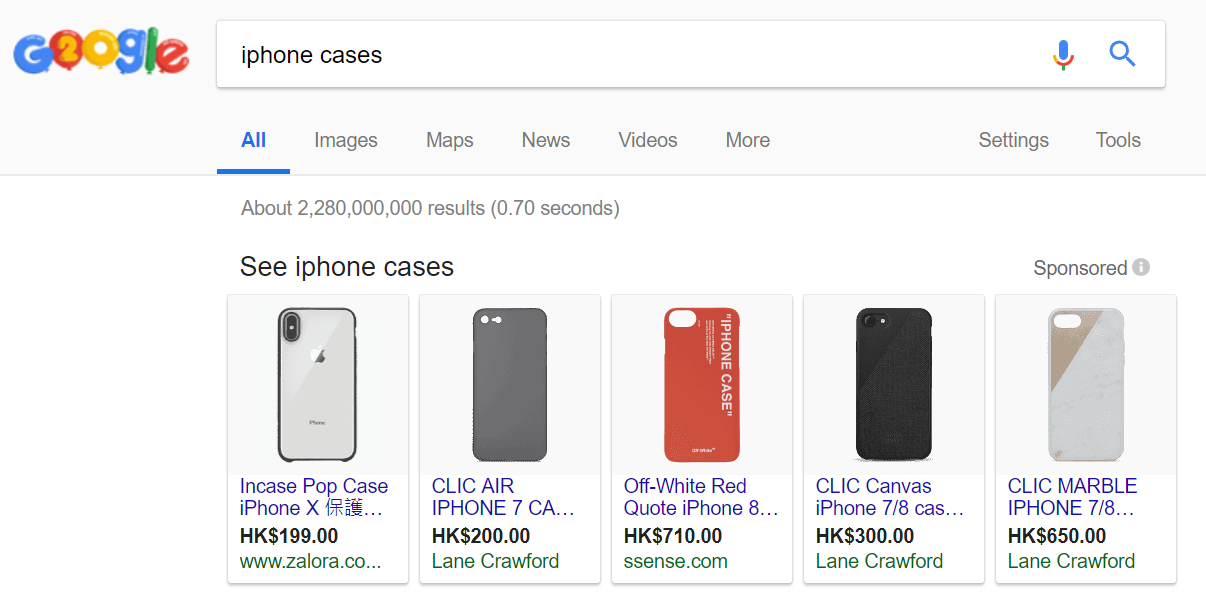Image resolution: width=1206 pixels, height=616 pixels.
Task: Expand the More menu
Action: point(747,140)
